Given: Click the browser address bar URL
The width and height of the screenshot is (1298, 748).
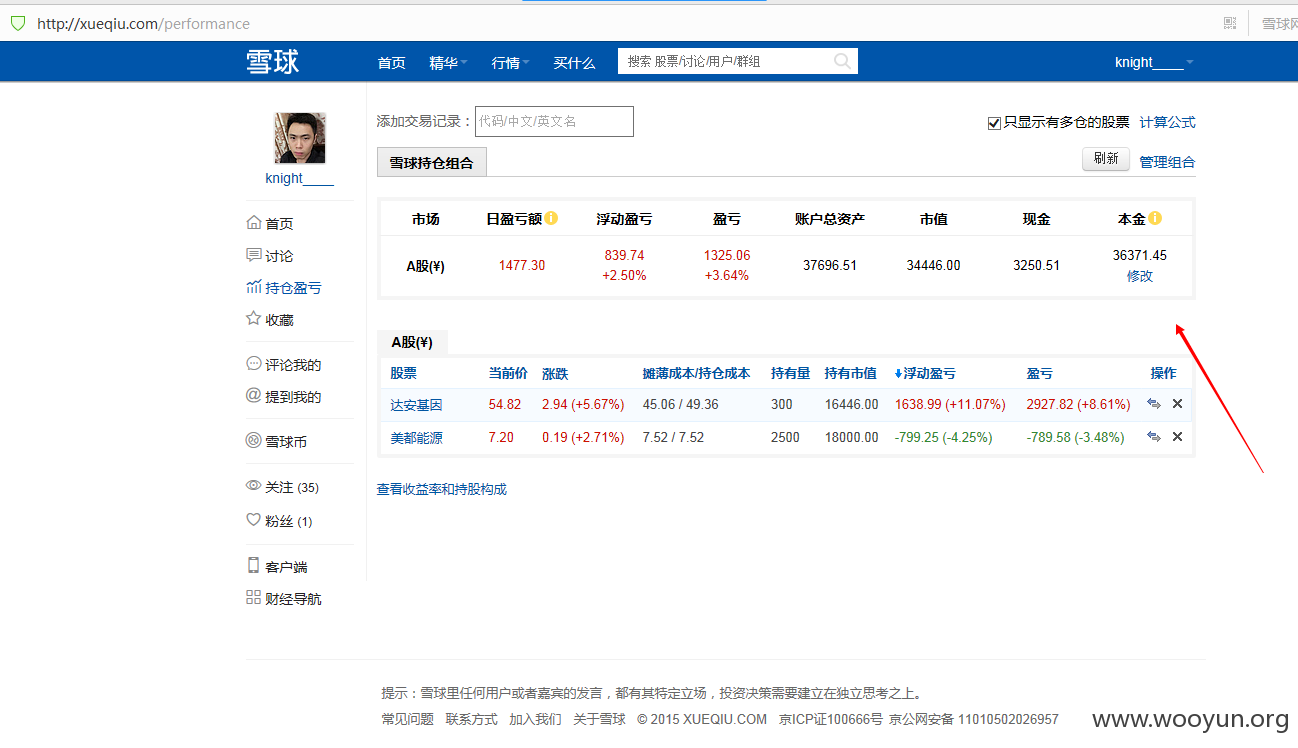Looking at the screenshot, I should click(143, 23).
